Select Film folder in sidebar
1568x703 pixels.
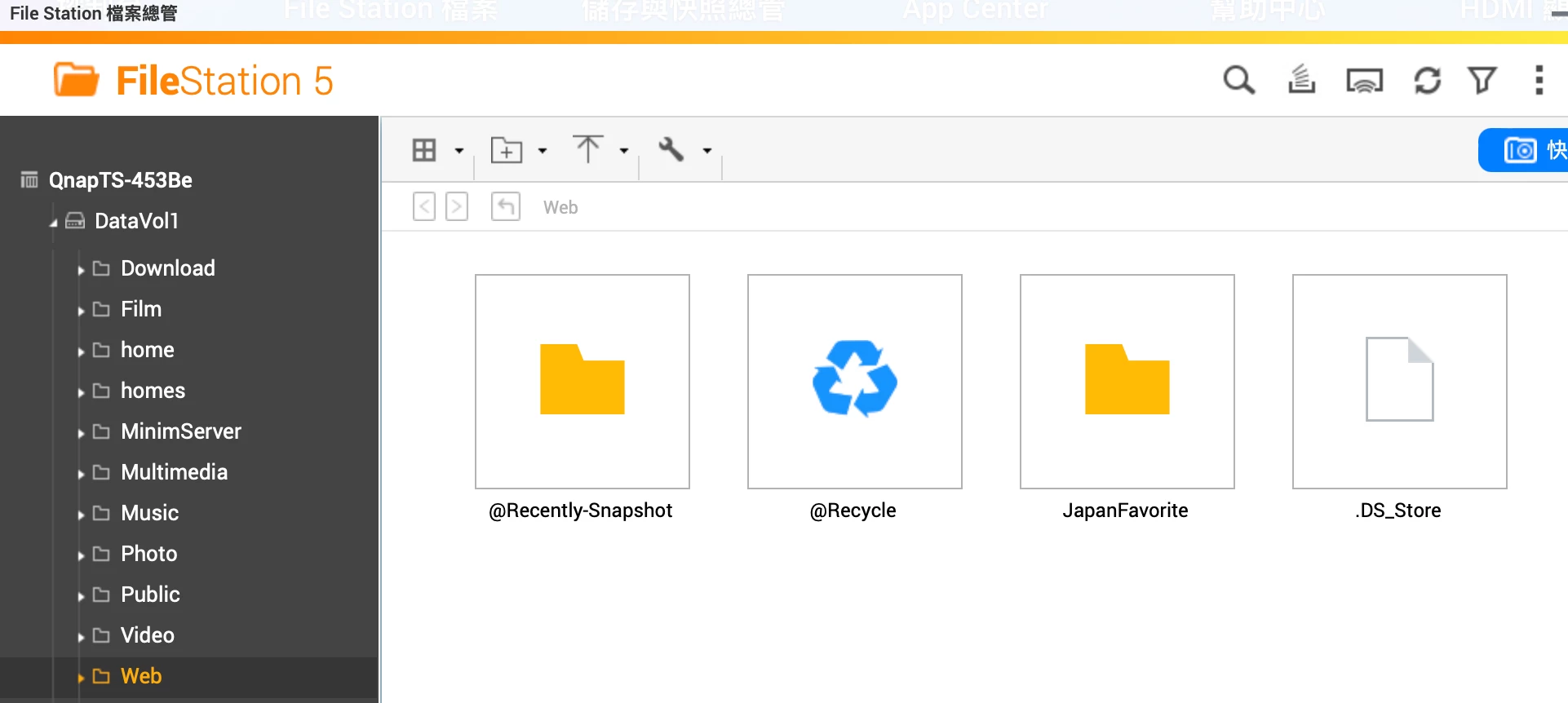[x=141, y=309]
